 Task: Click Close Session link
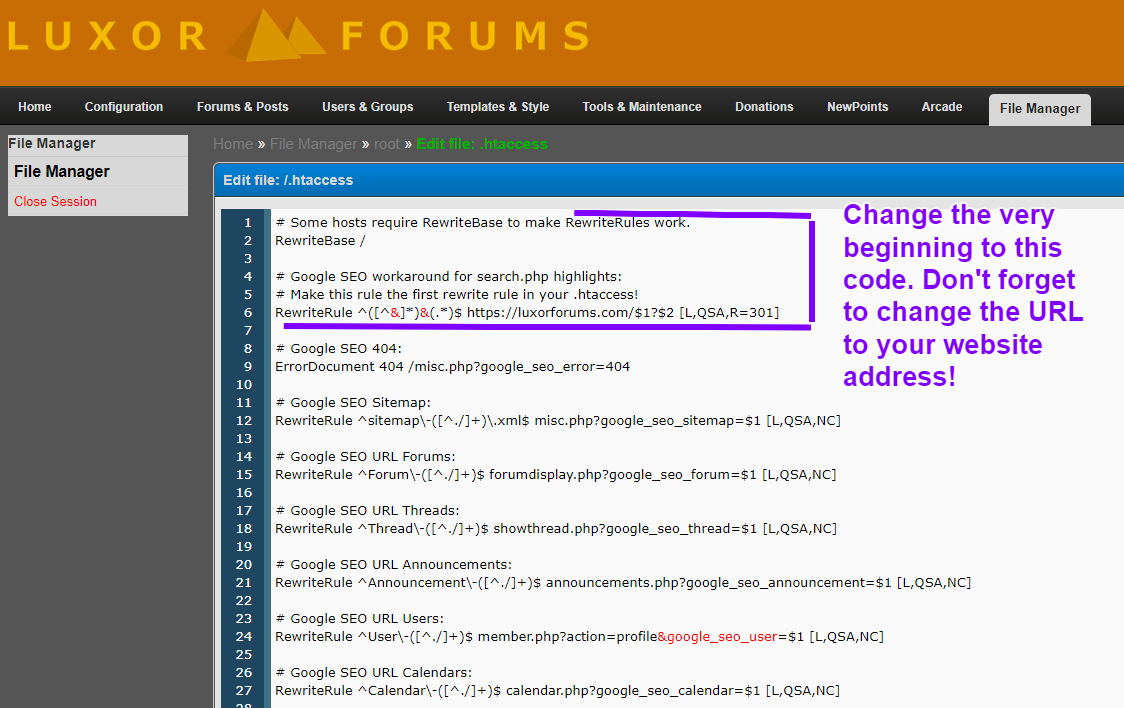coord(55,201)
